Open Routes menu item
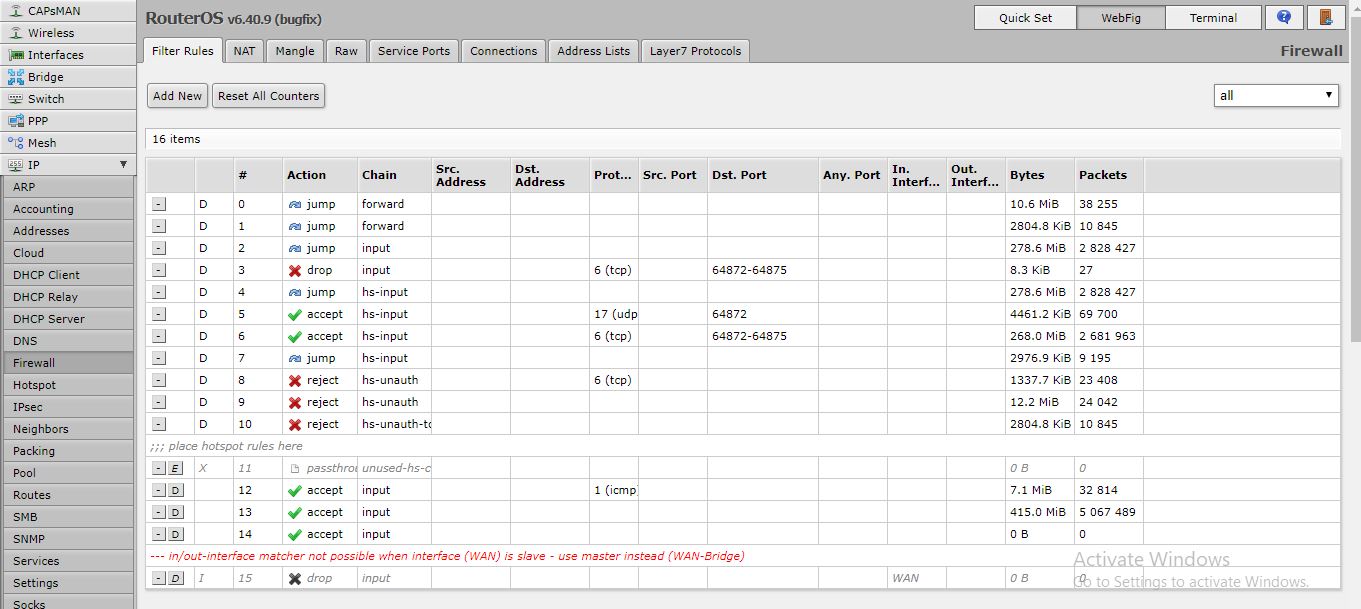 tap(67, 495)
